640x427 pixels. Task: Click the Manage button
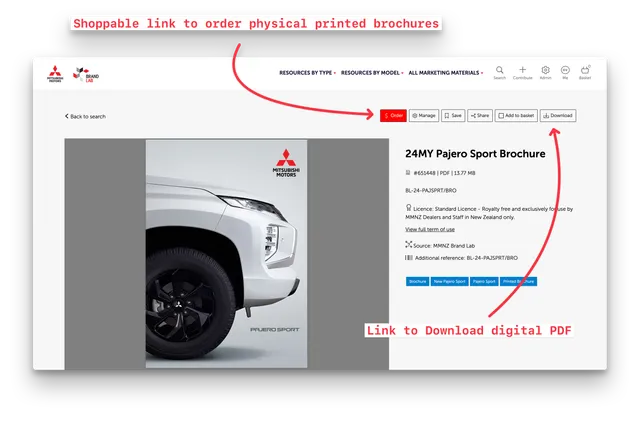coord(424,115)
